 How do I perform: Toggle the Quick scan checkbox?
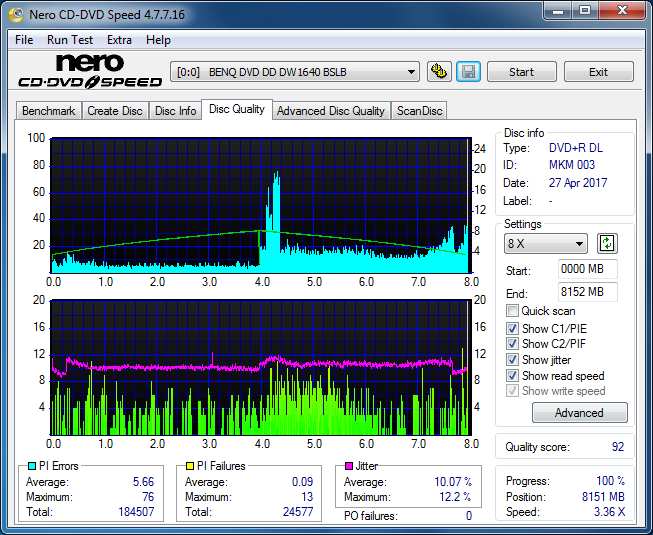click(x=512, y=311)
